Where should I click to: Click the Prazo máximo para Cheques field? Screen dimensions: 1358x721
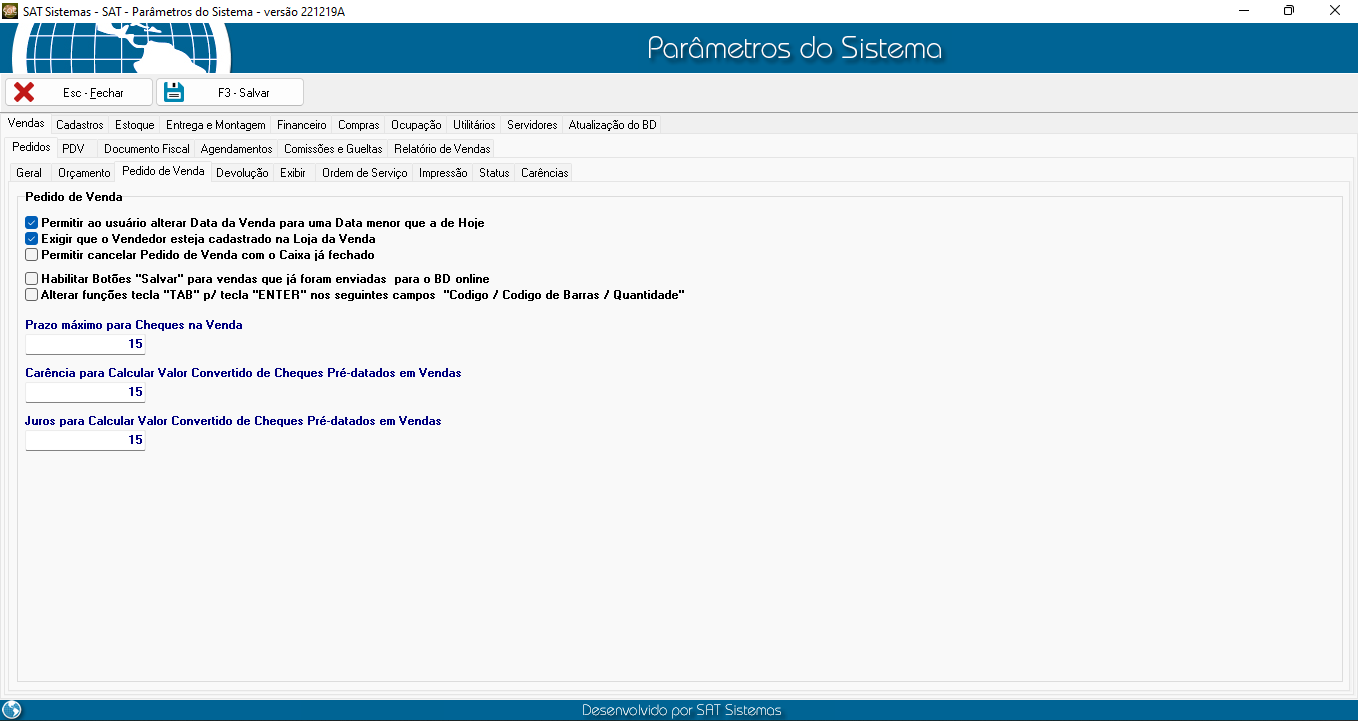tap(85, 344)
